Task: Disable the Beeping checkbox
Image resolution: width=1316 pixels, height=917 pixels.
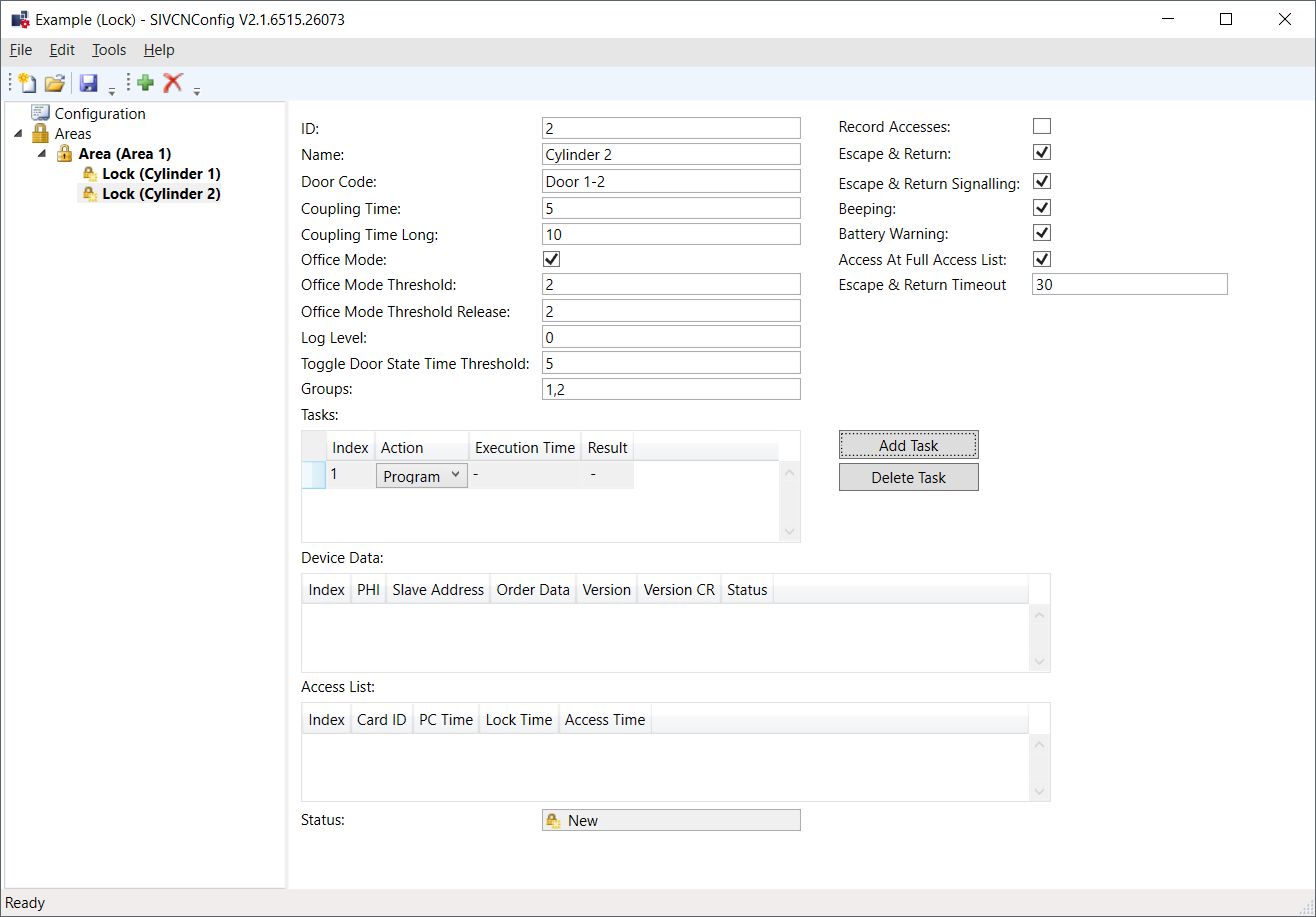Action: [x=1042, y=208]
